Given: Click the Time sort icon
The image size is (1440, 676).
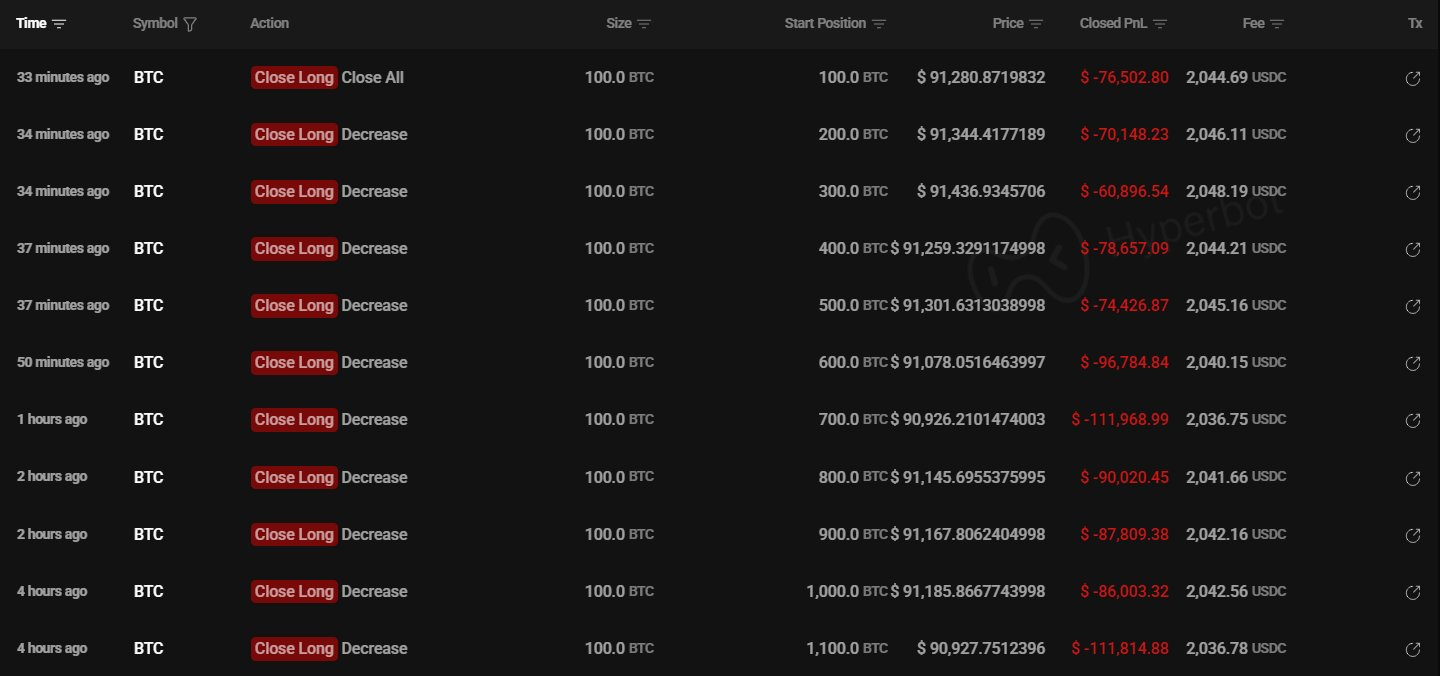Looking at the screenshot, I should [x=59, y=24].
